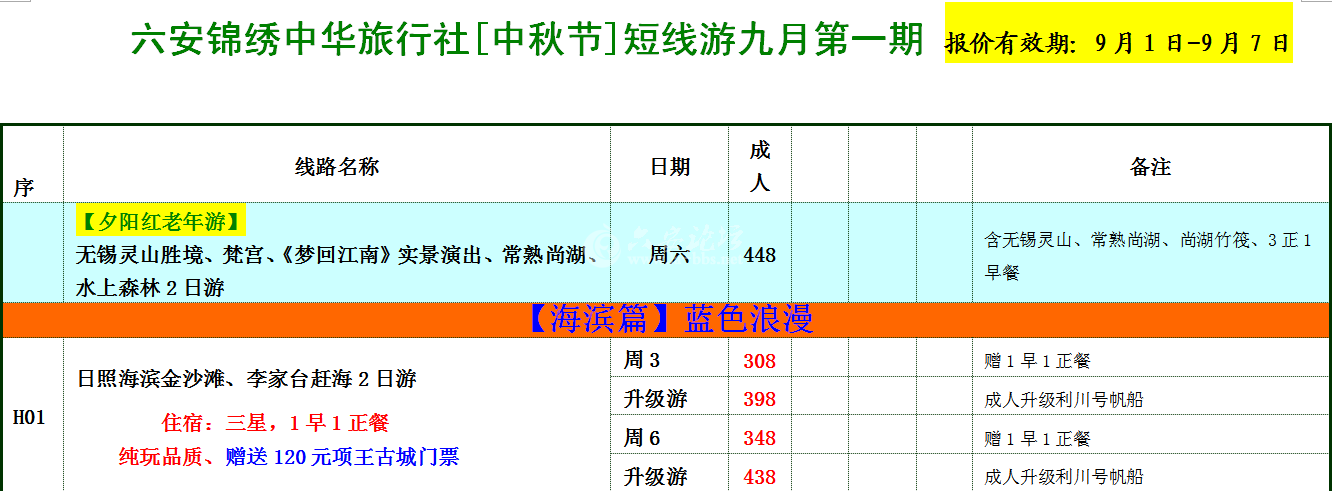The image size is (1332, 491).
Task: Select the 成人 price column header
Action: click(760, 167)
